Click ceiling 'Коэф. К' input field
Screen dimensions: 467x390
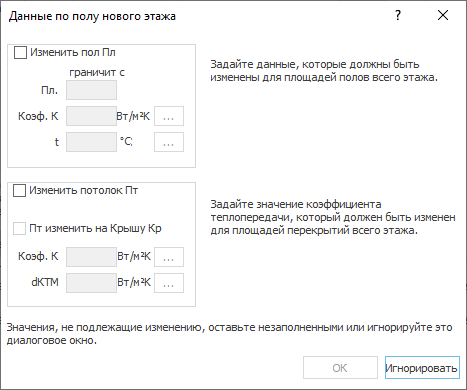(x=91, y=257)
